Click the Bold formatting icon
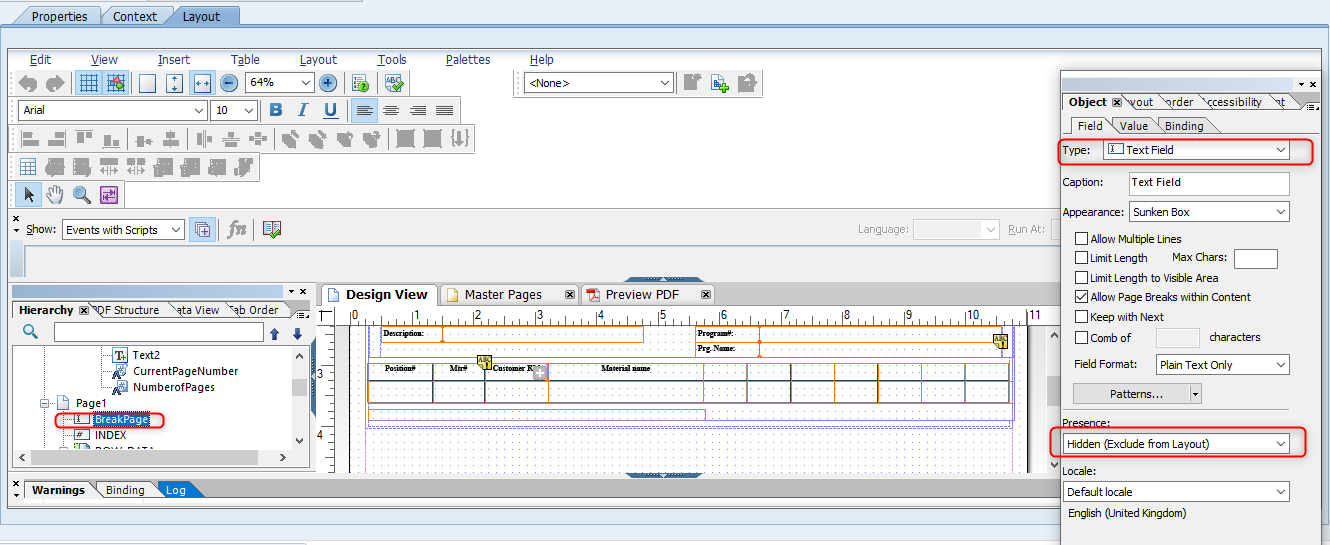This screenshot has width=1330, height=545. click(x=276, y=110)
